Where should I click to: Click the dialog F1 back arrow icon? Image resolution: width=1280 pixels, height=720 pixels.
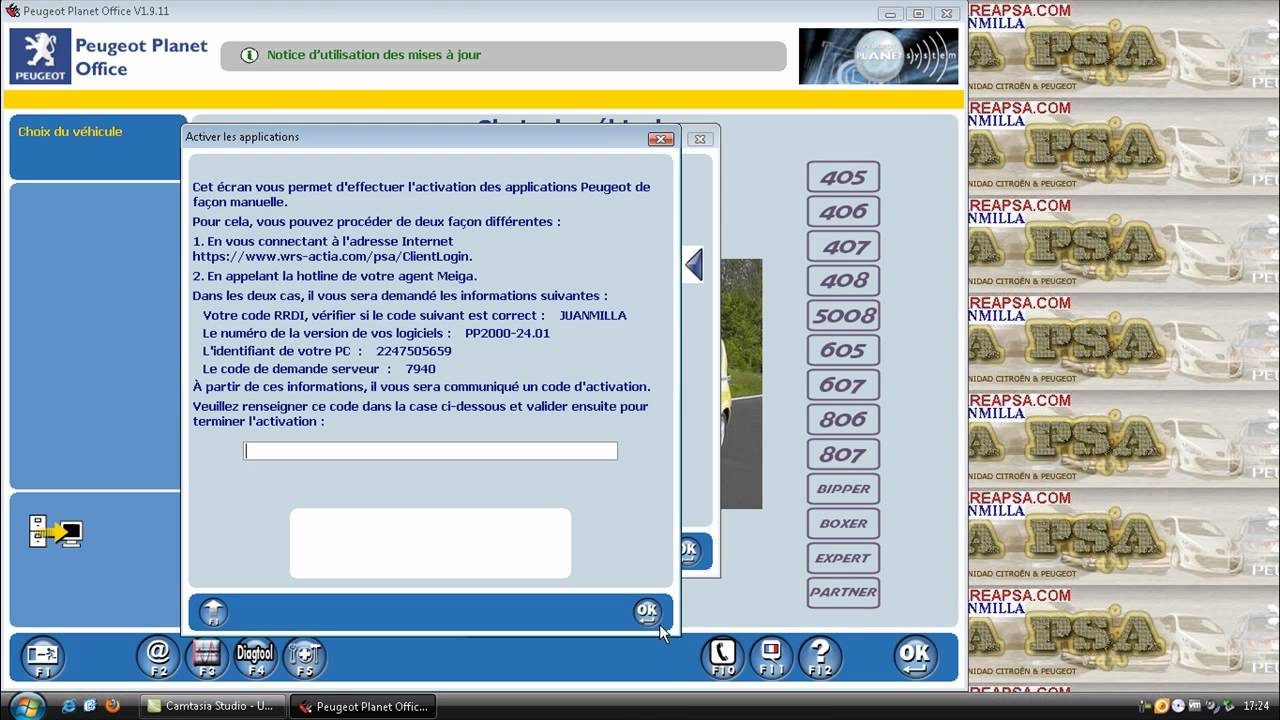(x=213, y=612)
